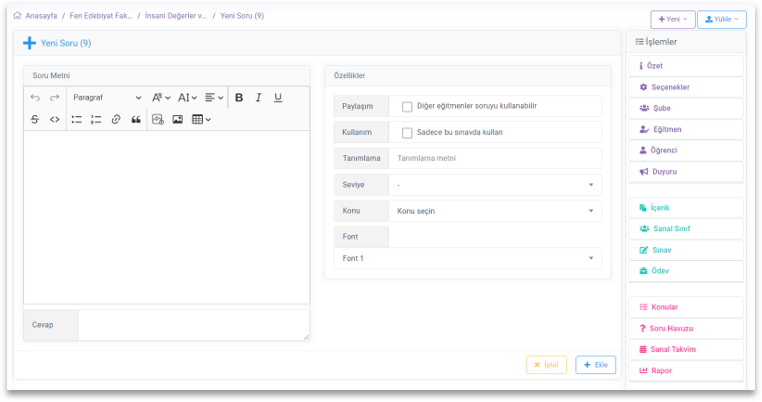Click the Tanımlama metni input field
The width and height of the screenshot is (762, 402).
coord(495,158)
